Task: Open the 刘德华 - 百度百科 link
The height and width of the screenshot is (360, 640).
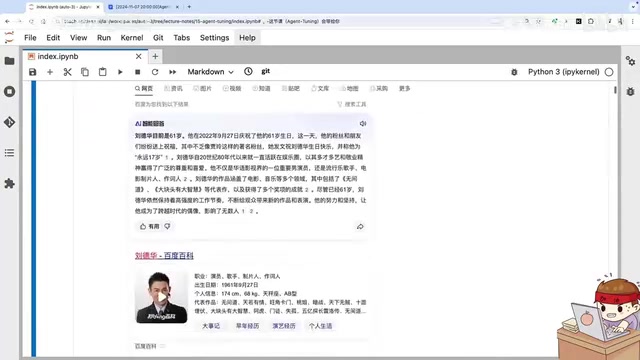Action: pyautogui.click(x=164, y=256)
